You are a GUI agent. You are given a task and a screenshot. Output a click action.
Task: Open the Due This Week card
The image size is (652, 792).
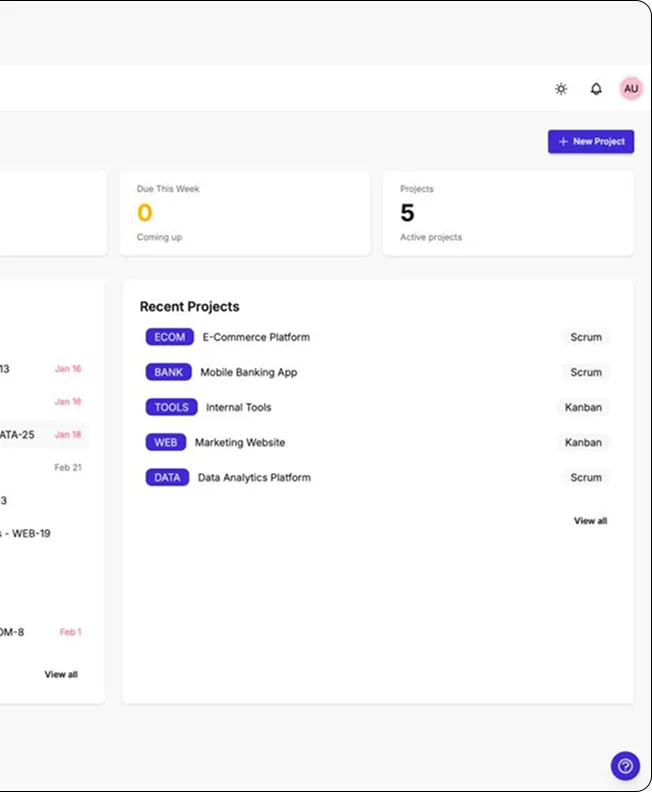246,213
